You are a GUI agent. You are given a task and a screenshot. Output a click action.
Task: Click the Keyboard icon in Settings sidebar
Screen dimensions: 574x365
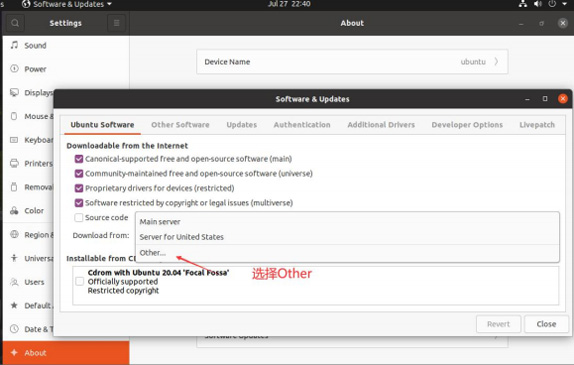coord(14,140)
